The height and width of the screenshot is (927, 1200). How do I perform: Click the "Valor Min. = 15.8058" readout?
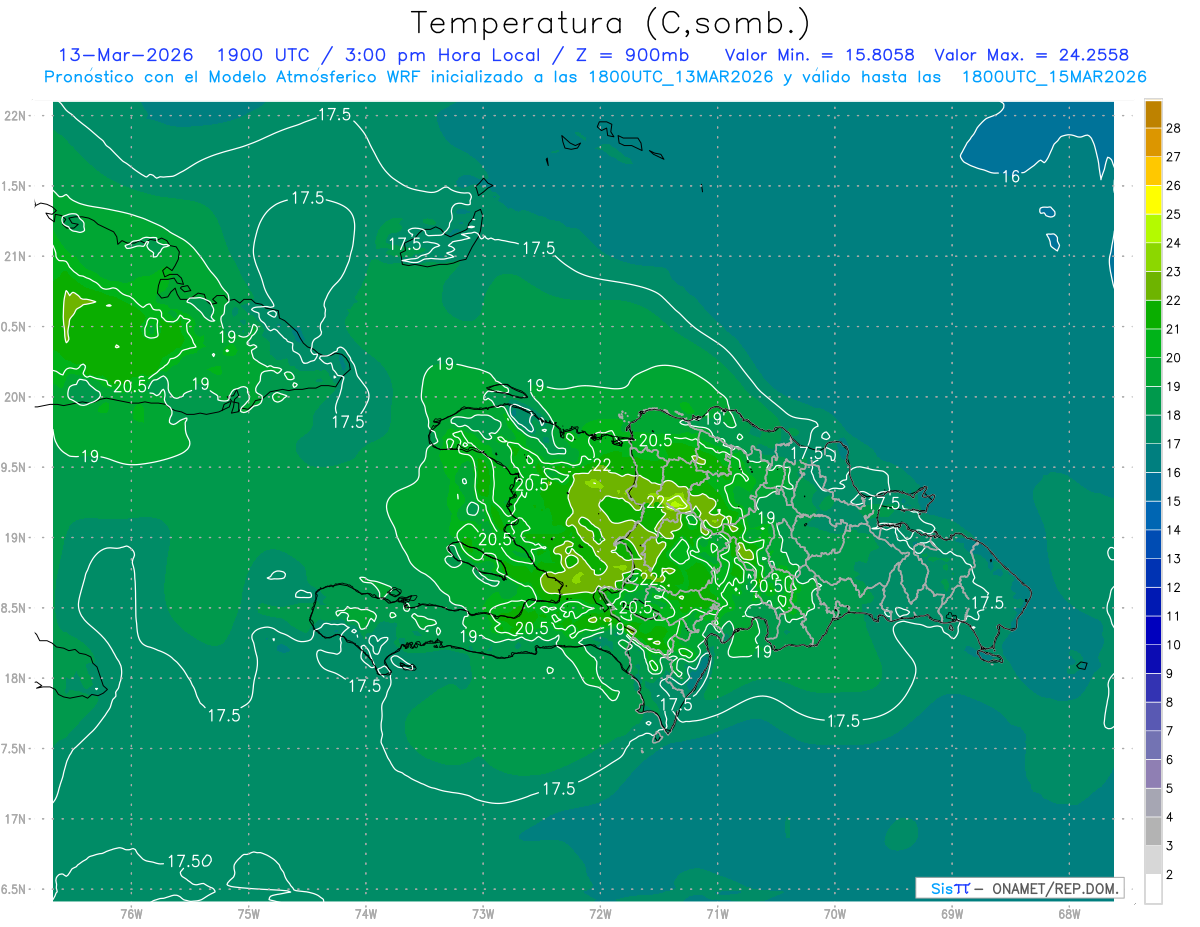click(819, 55)
